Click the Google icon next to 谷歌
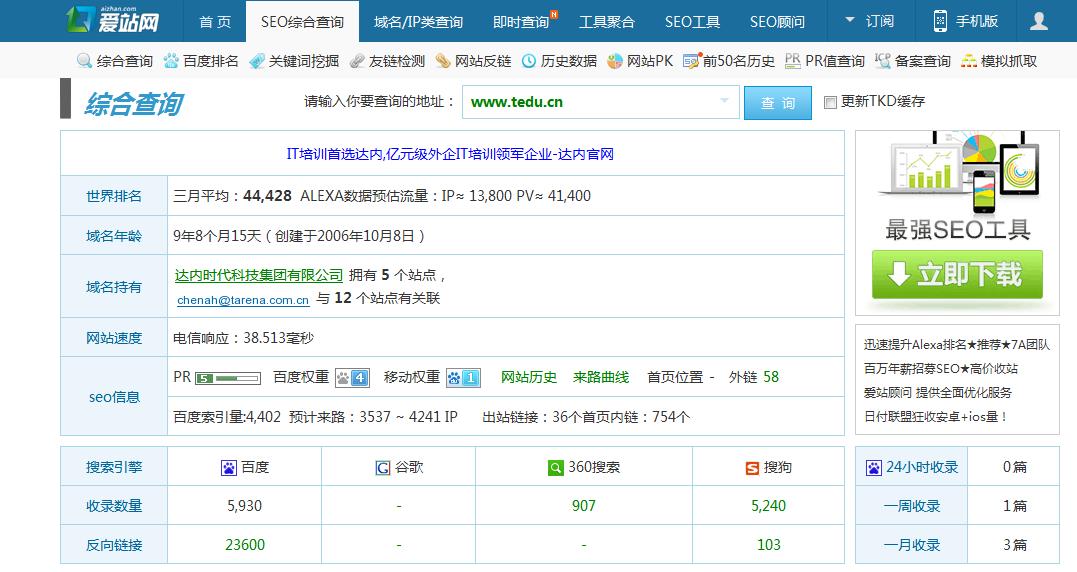 (x=383, y=468)
